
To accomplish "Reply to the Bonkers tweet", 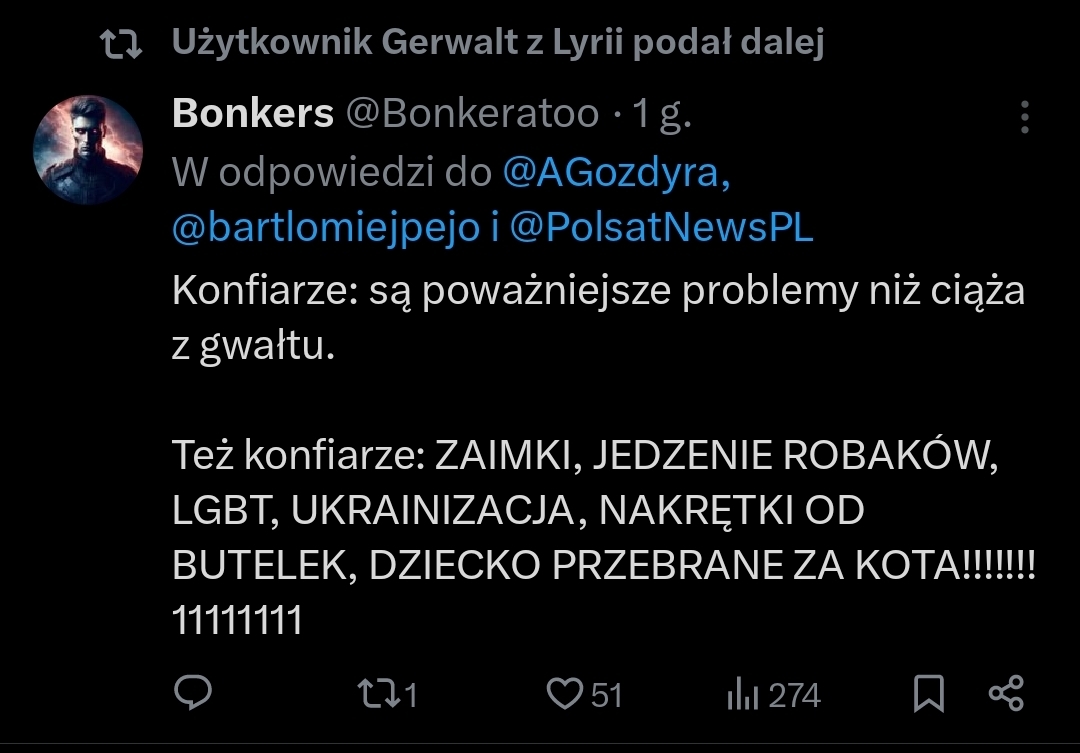I will (x=192, y=692).
